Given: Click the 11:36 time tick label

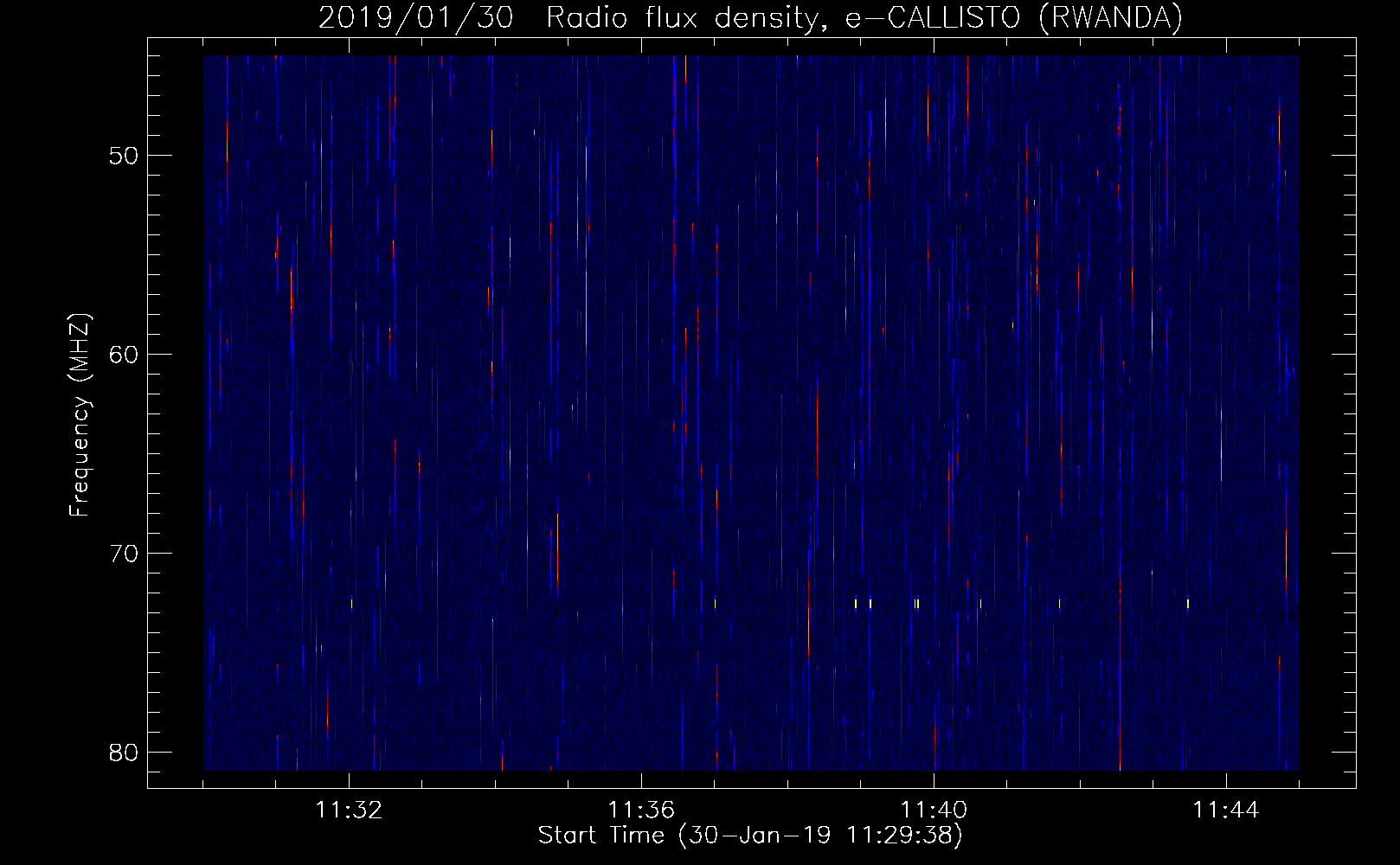Looking at the screenshot, I should pos(641,811).
